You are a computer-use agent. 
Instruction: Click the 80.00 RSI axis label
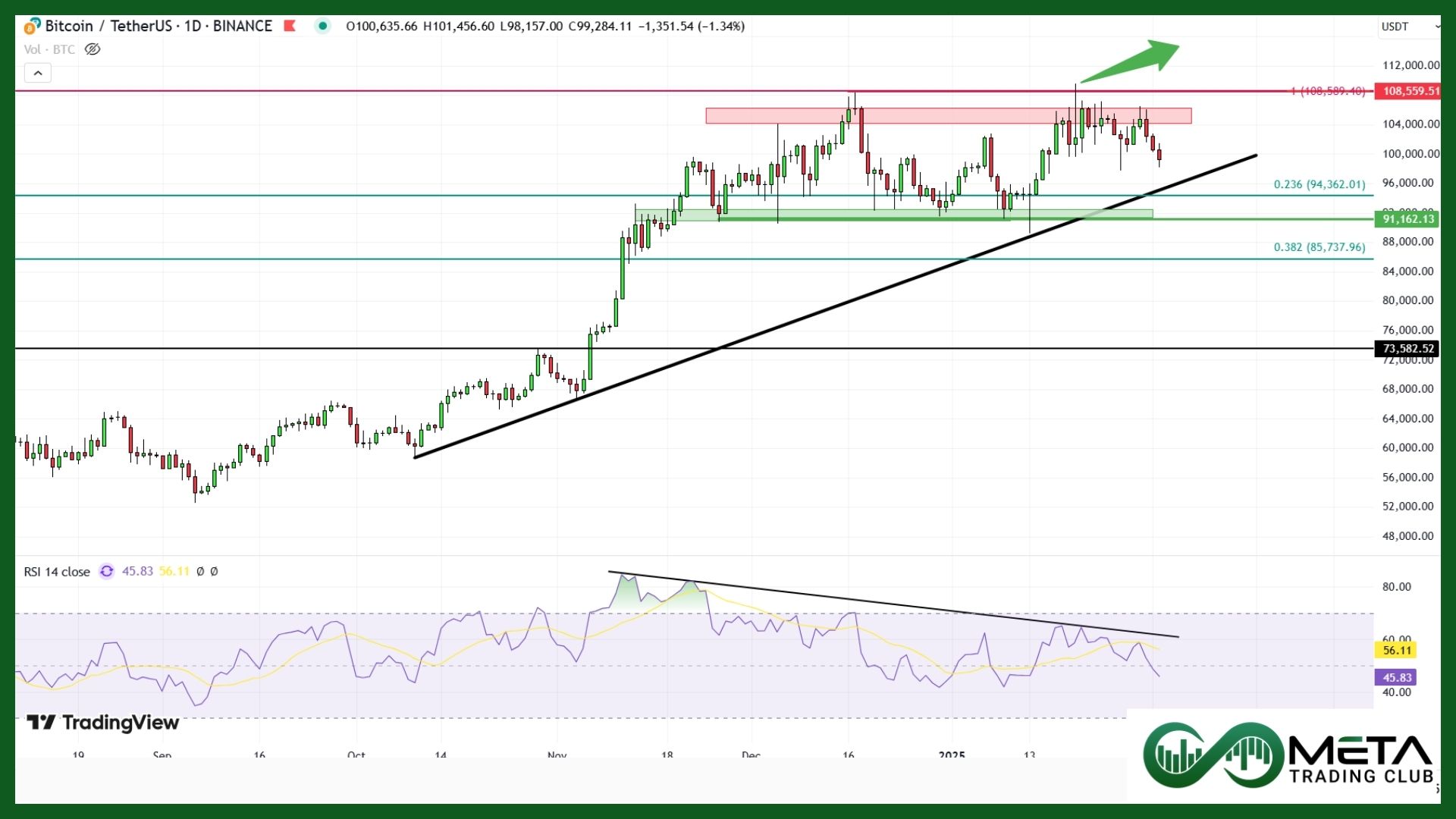click(x=1396, y=587)
